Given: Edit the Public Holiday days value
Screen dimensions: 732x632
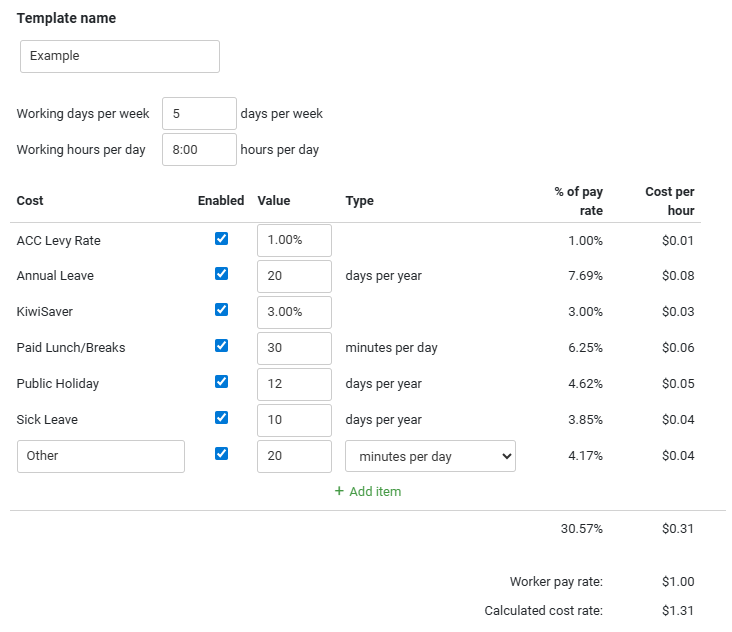Looking at the screenshot, I should pos(294,384).
